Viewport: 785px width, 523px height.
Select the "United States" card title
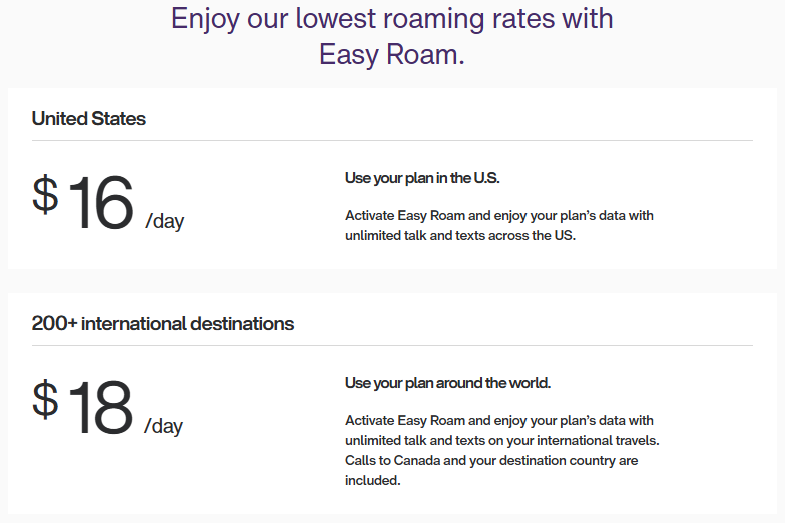coord(89,118)
